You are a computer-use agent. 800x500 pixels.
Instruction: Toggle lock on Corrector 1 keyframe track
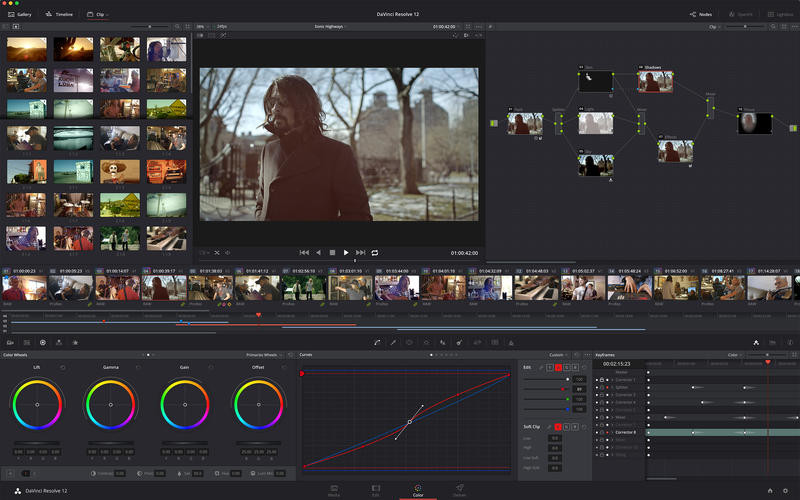(602, 381)
